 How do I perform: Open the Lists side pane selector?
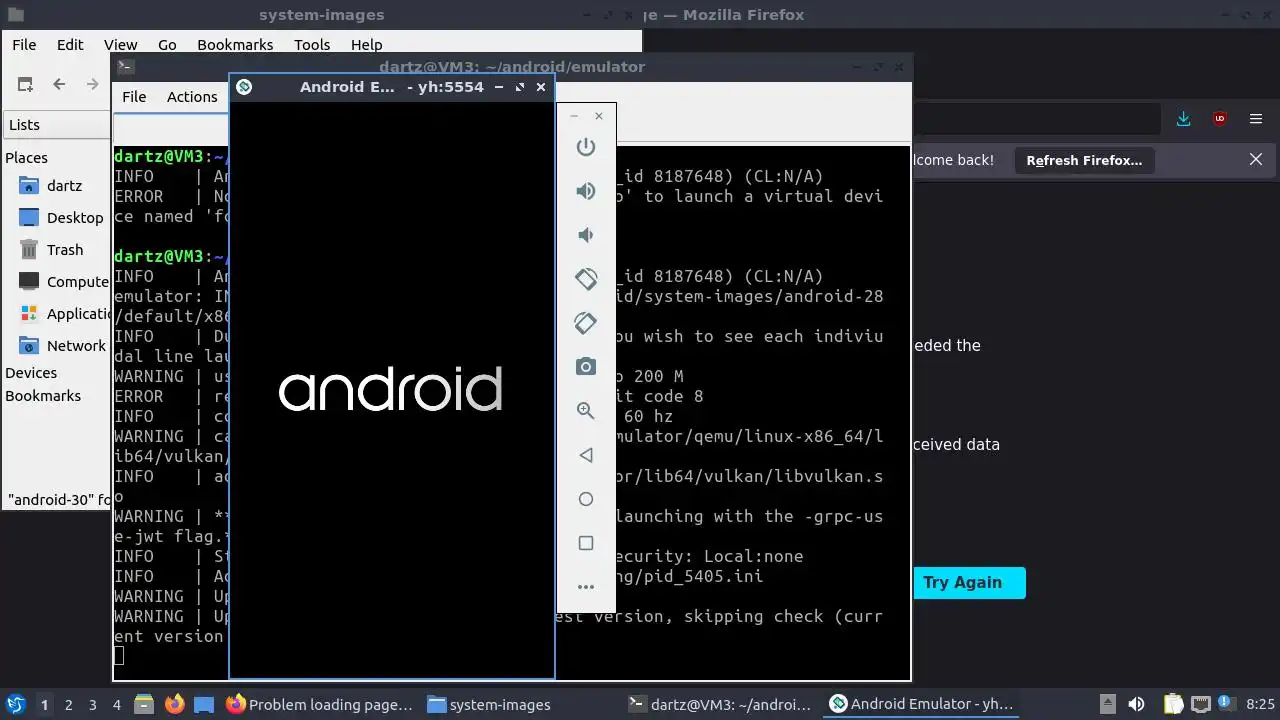(x=57, y=125)
